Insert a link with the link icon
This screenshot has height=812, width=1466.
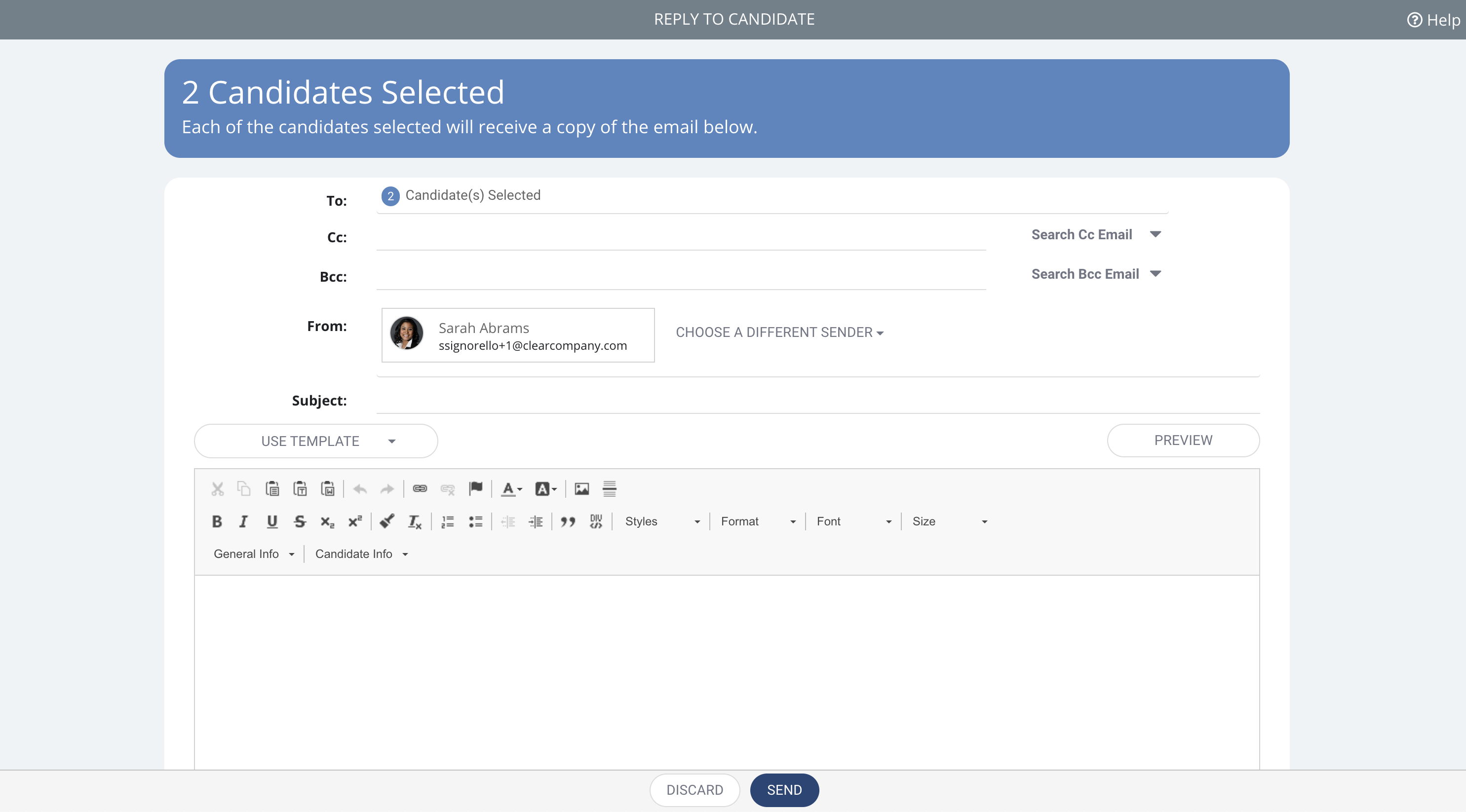pos(420,489)
